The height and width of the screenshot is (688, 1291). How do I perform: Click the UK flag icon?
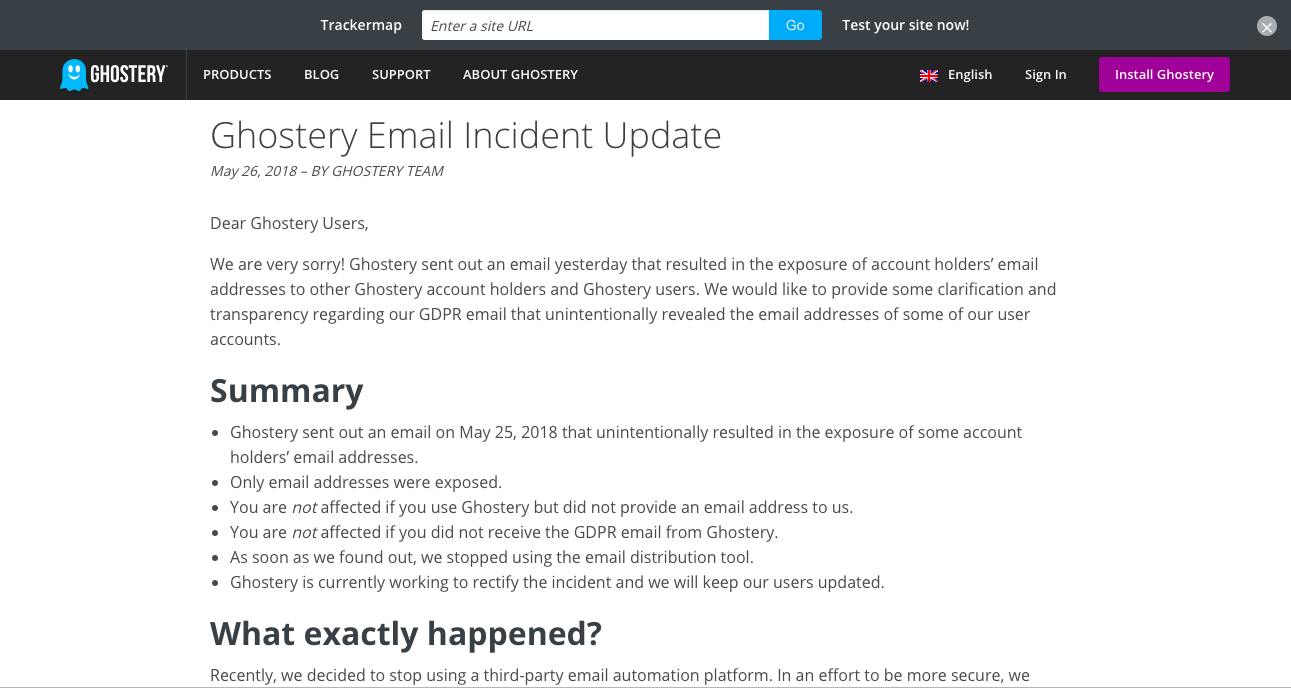coord(929,75)
